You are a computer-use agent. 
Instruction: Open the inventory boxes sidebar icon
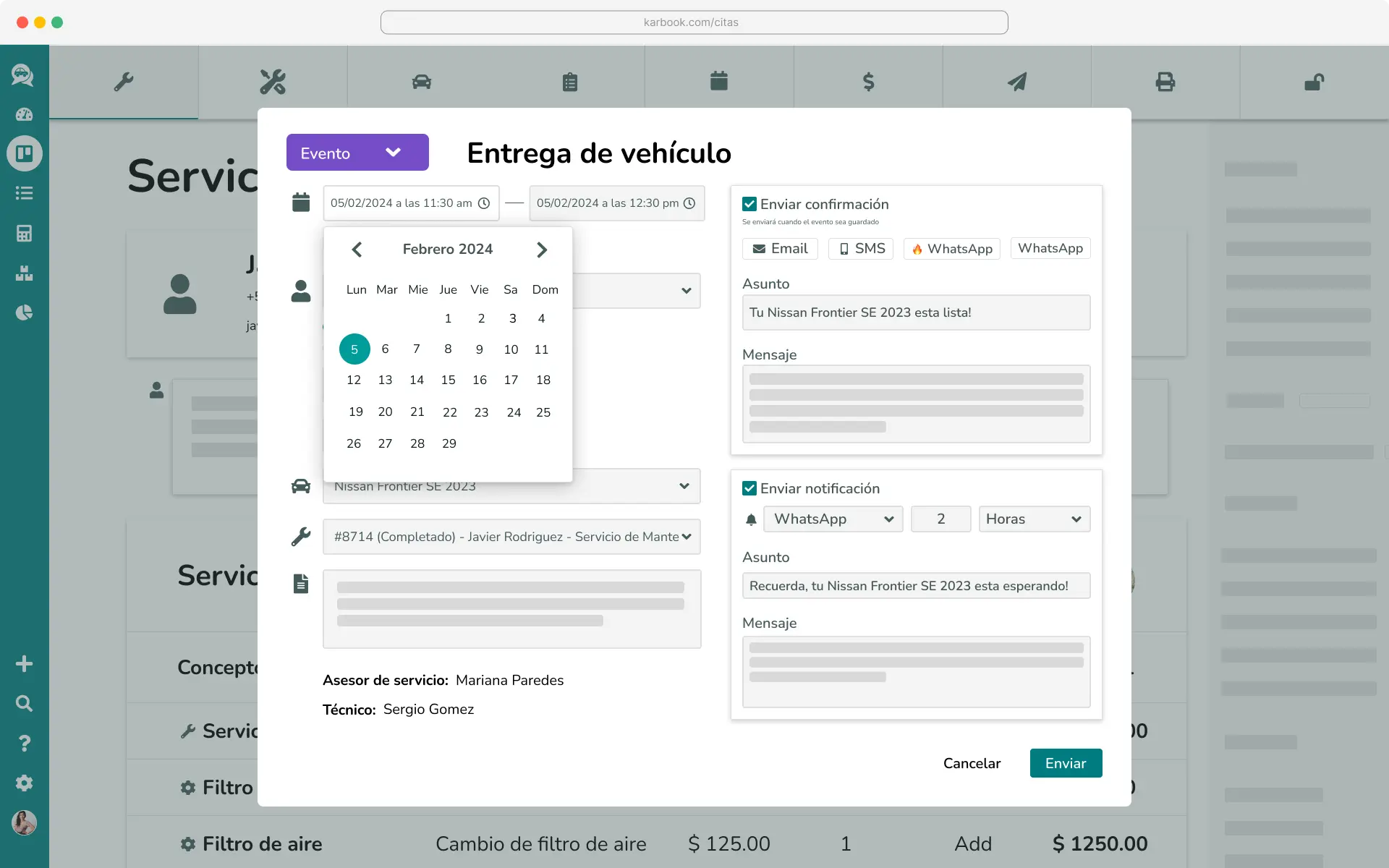(24, 273)
